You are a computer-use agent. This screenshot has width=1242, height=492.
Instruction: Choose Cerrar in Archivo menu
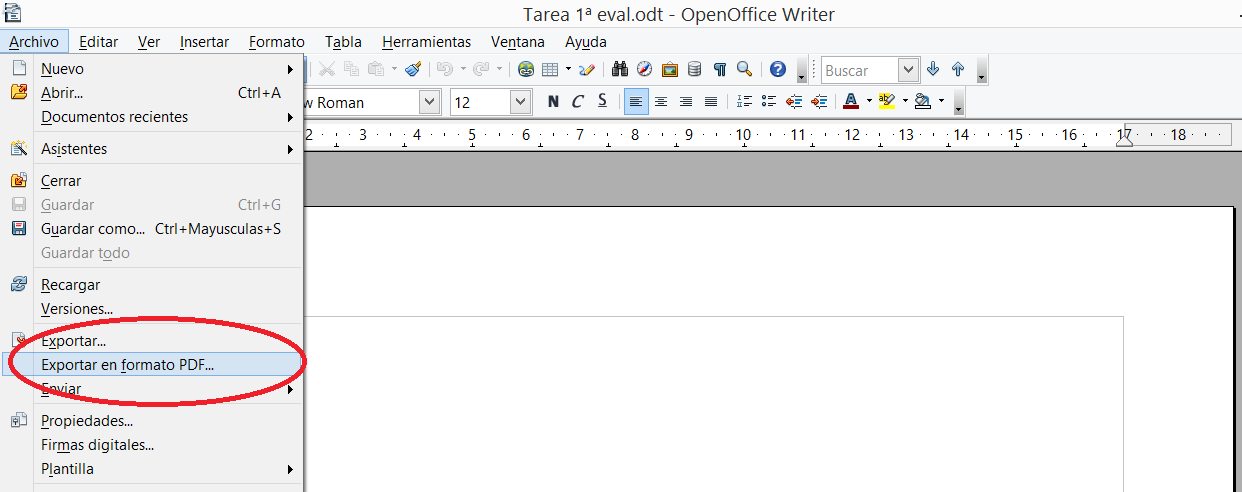coord(153,181)
